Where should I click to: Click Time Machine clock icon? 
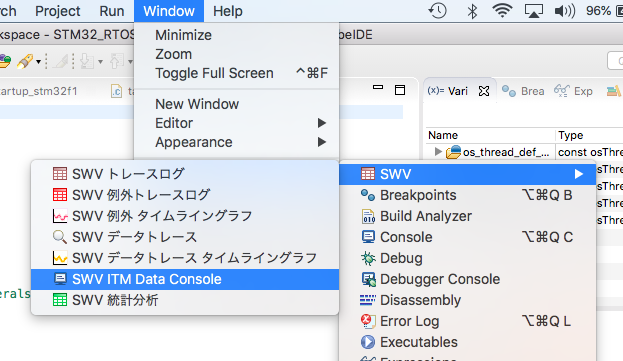click(438, 11)
